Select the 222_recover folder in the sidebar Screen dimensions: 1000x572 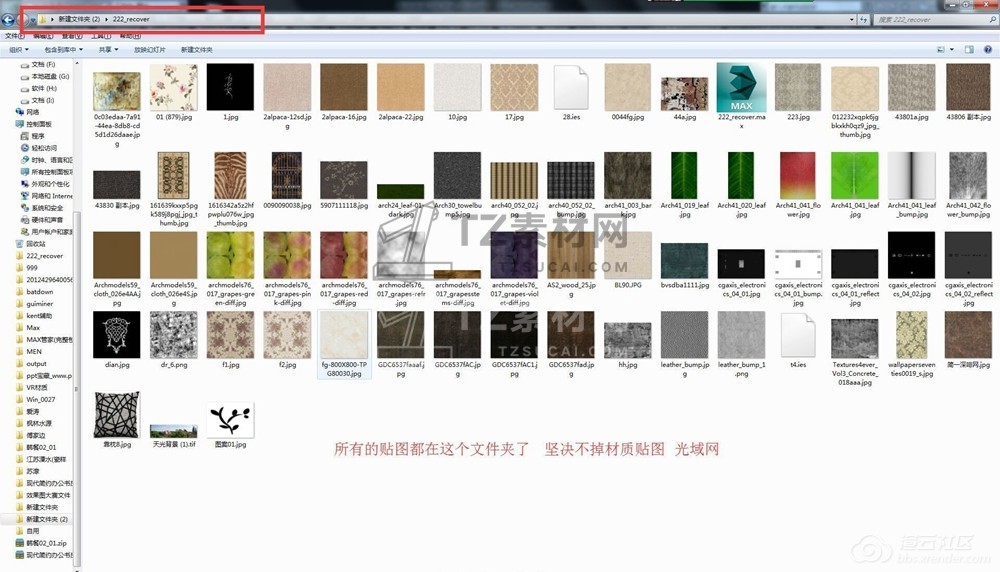coord(40,256)
